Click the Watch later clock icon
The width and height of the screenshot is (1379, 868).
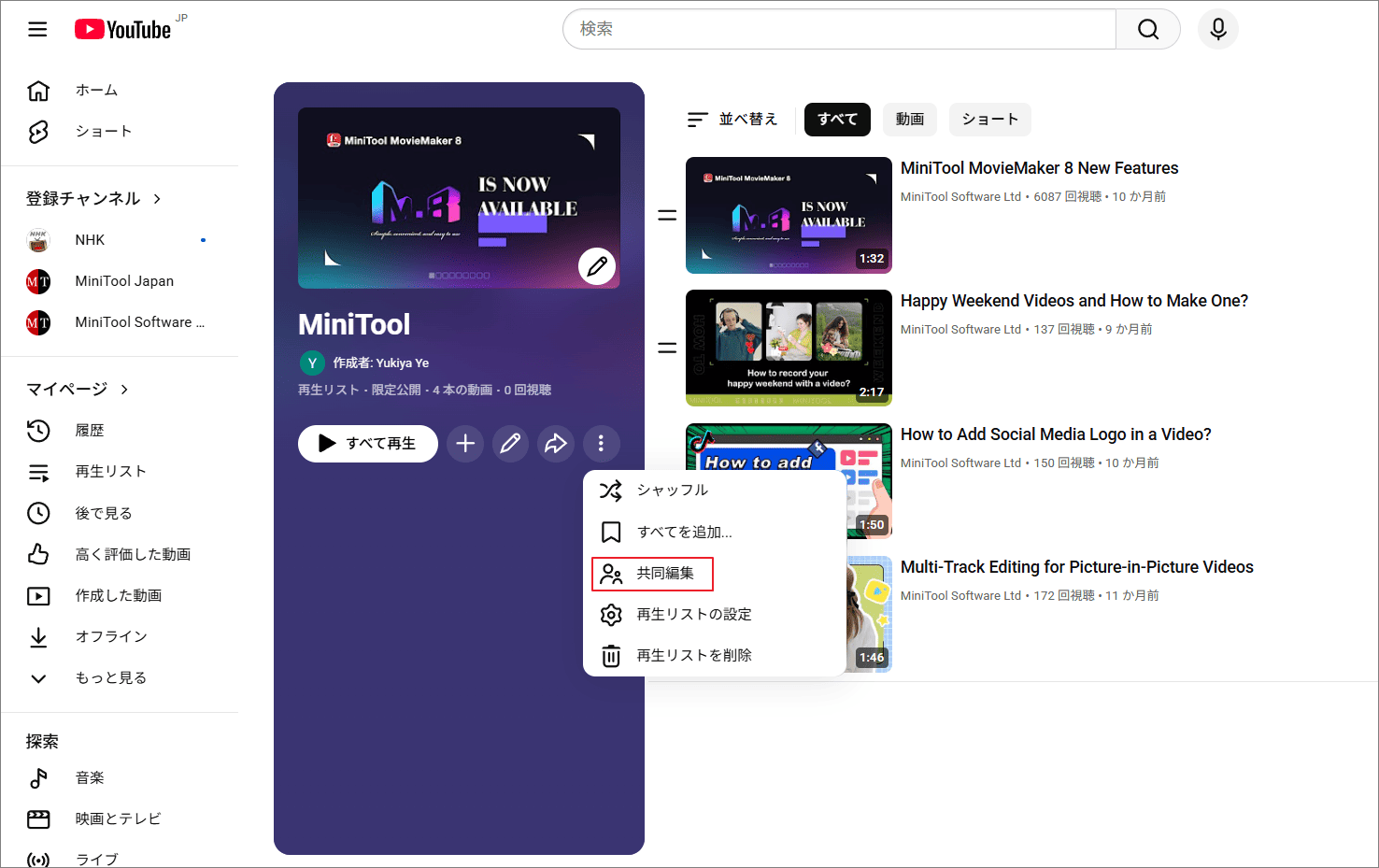pos(38,513)
